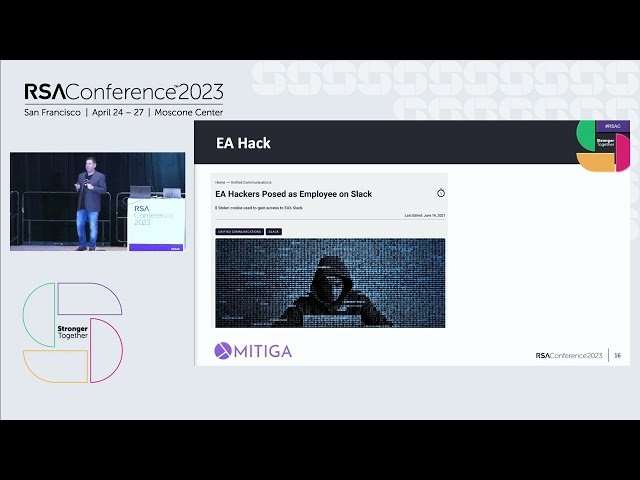This screenshot has width=640, height=480.
Task: Open the Home breadcrumb link
Action: 220,182
